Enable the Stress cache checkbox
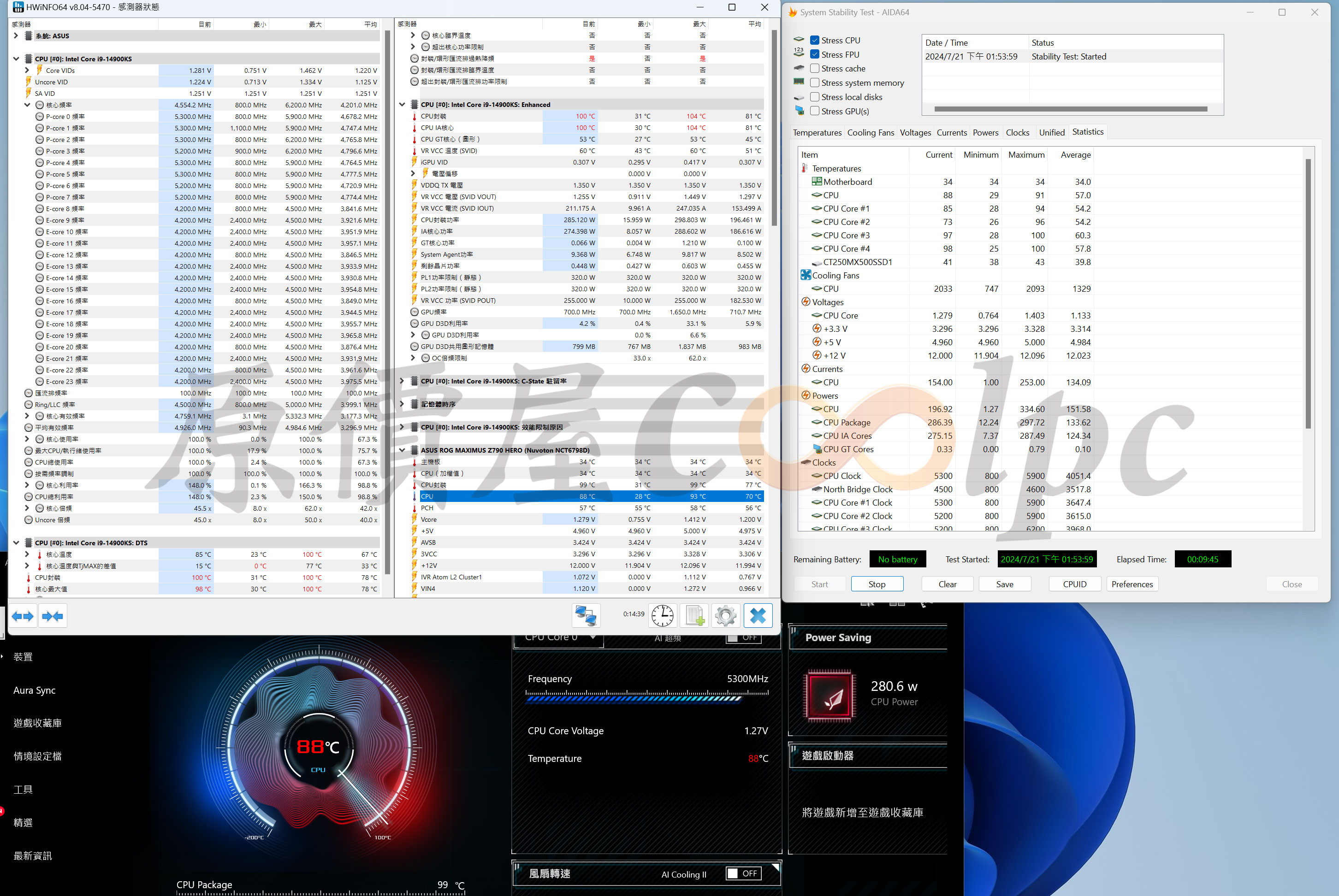This screenshot has width=1339, height=896. pyautogui.click(x=815, y=69)
